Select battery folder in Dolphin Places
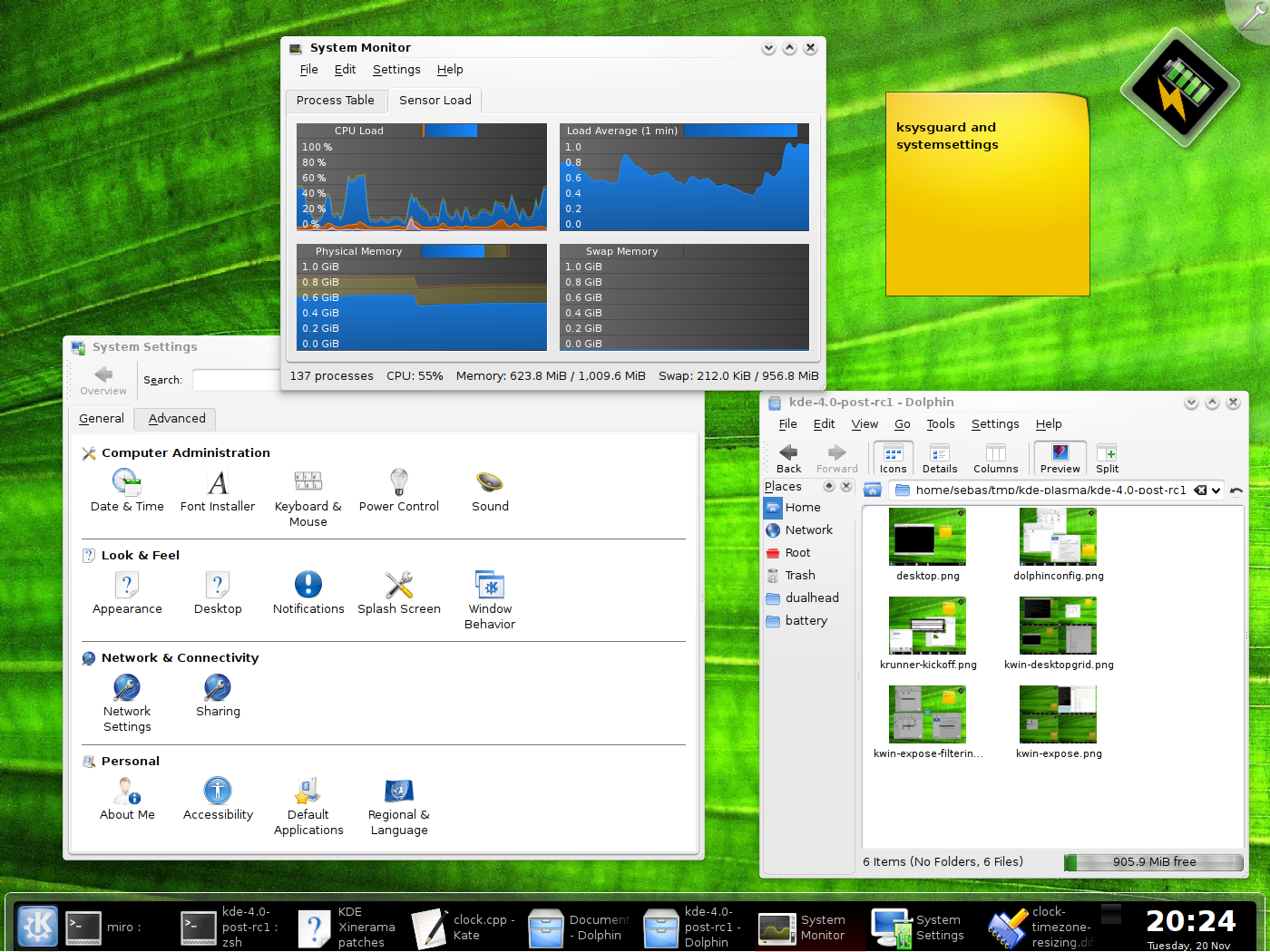 point(807,621)
